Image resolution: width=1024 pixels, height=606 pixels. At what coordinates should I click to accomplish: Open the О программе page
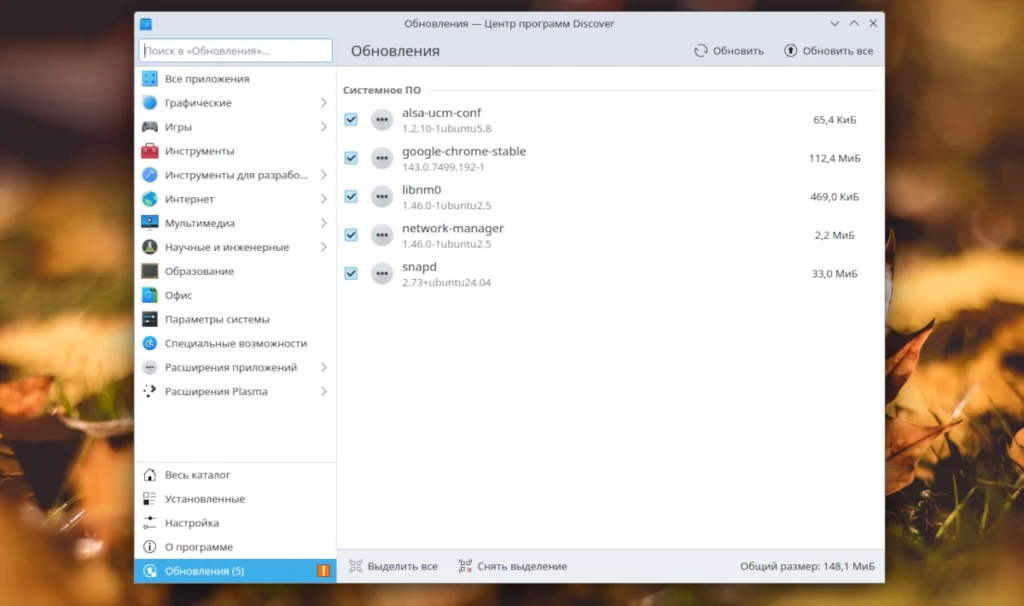[235, 547]
